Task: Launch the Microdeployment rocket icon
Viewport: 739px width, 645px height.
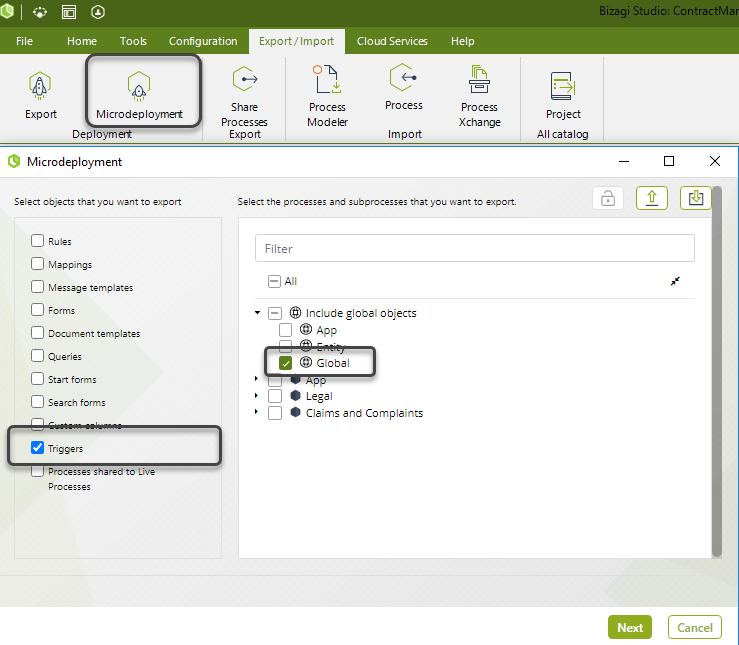Action: pos(139,86)
